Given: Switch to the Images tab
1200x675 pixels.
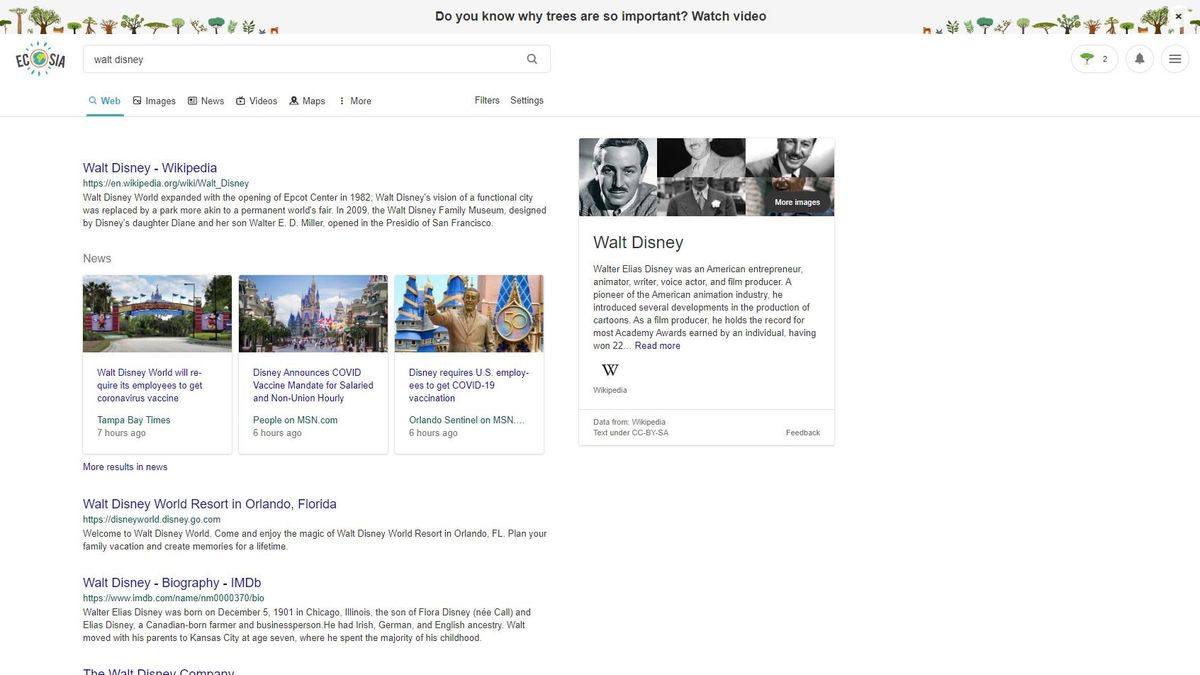Looking at the screenshot, I should point(153,100).
